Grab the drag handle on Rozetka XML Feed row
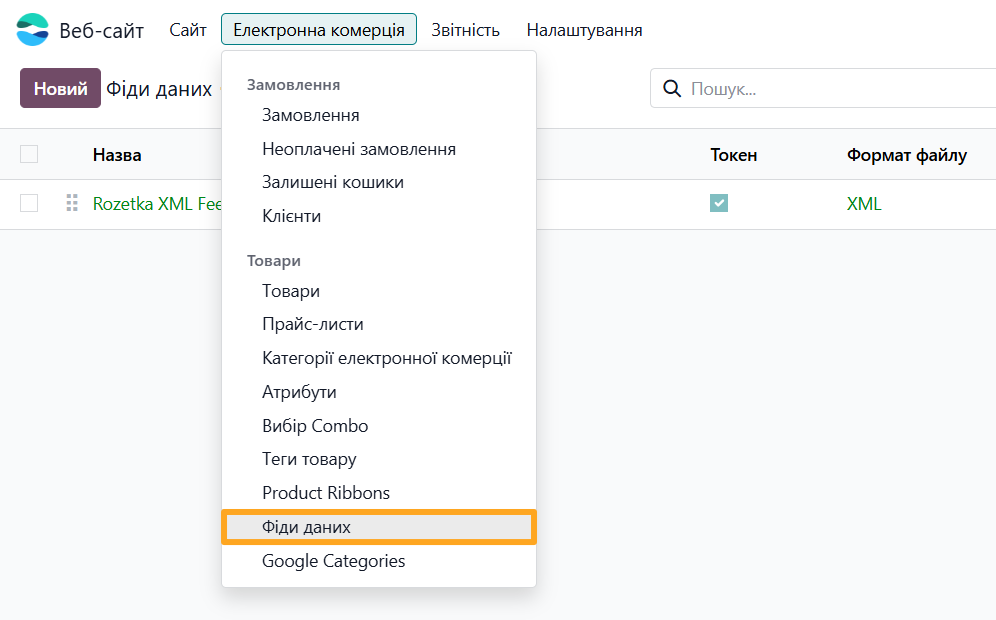996x620 pixels. [x=72, y=203]
